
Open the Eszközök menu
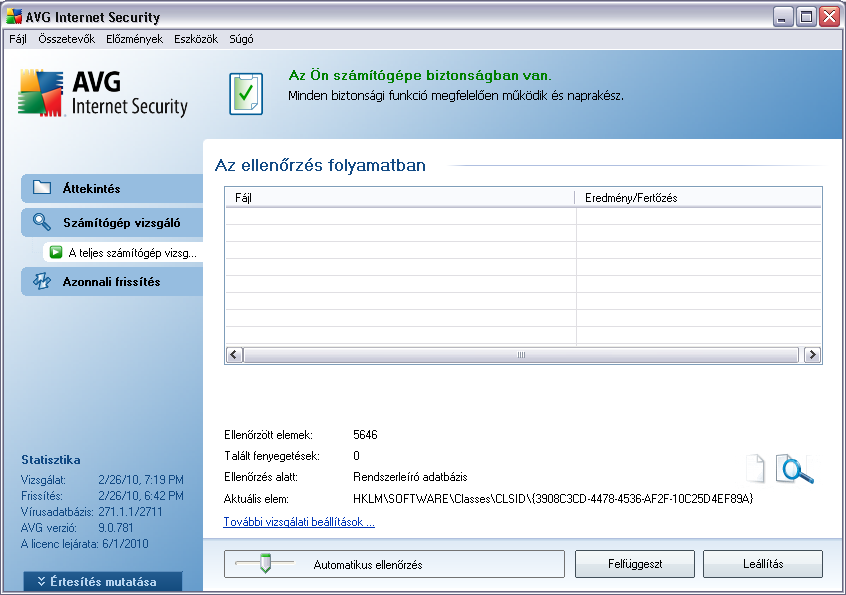point(196,39)
